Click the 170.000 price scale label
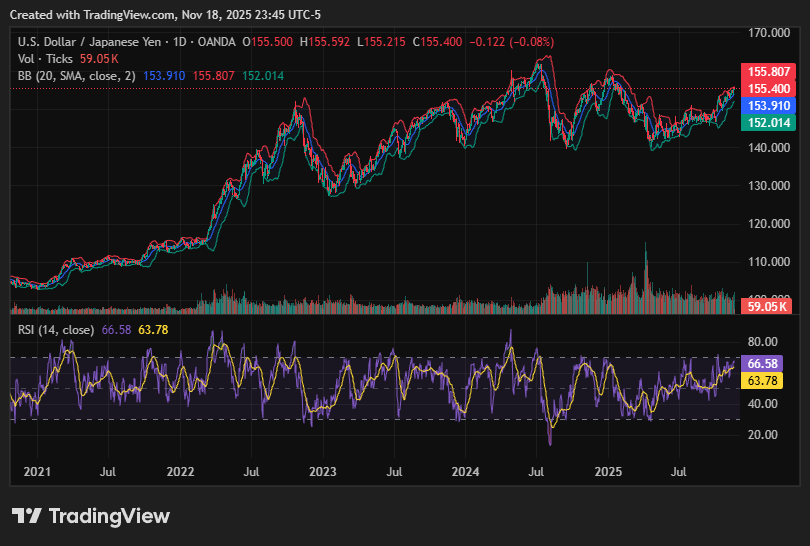The width and height of the screenshot is (810, 546). tap(770, 33)
